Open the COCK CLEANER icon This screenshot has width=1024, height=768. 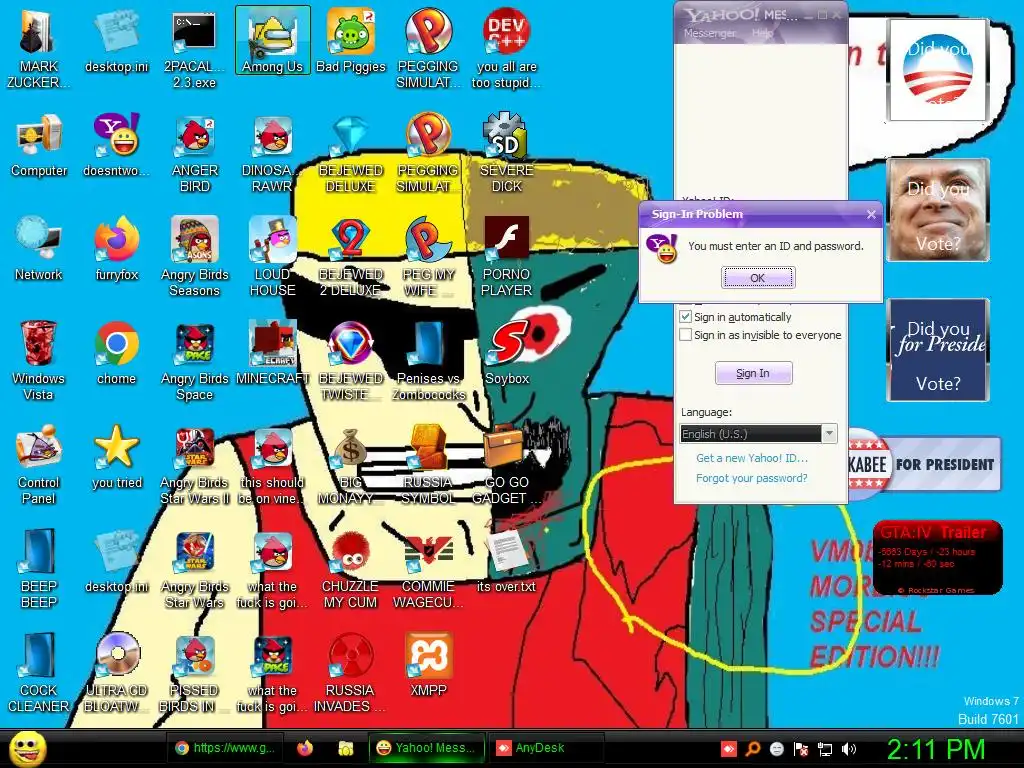tap(38, 672)
